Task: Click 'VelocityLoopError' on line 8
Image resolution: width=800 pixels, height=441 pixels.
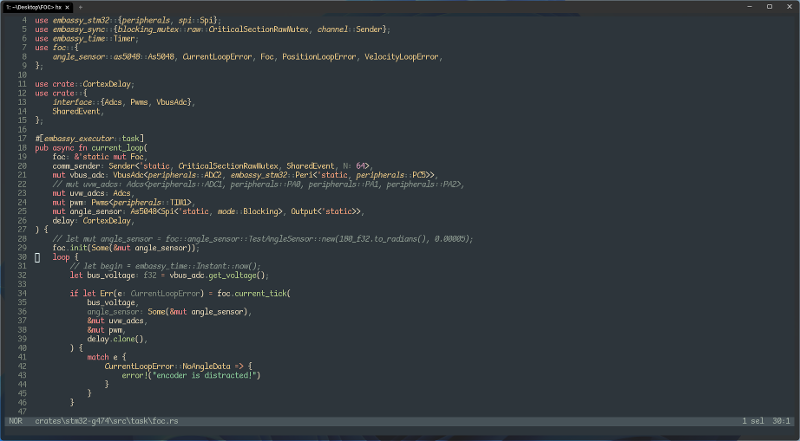Action: click(x=401, y=57)
